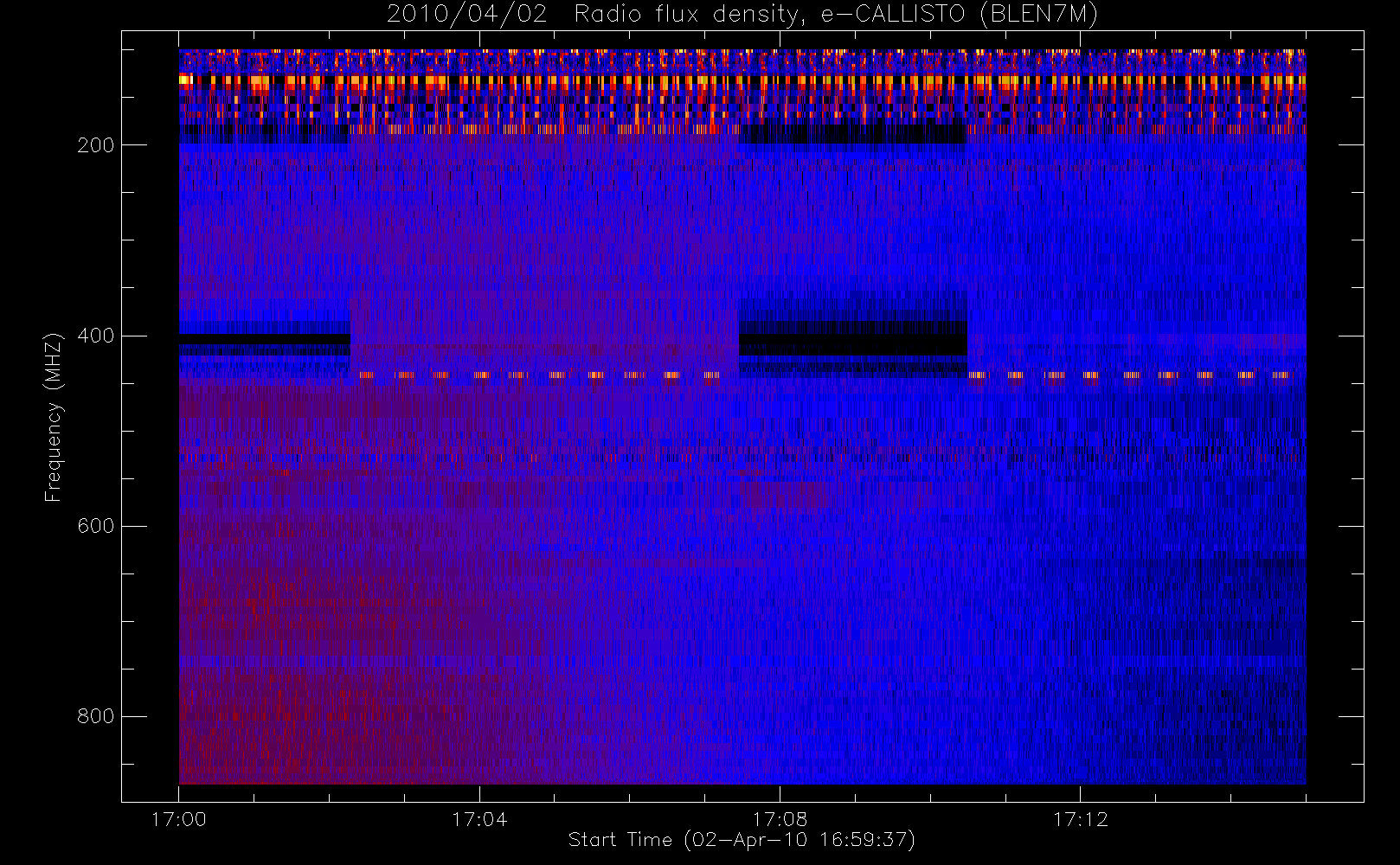Click the 'Start Time (02-Apr-10 16:59:37)' label
1400x865 pixels.
point(742,840)
